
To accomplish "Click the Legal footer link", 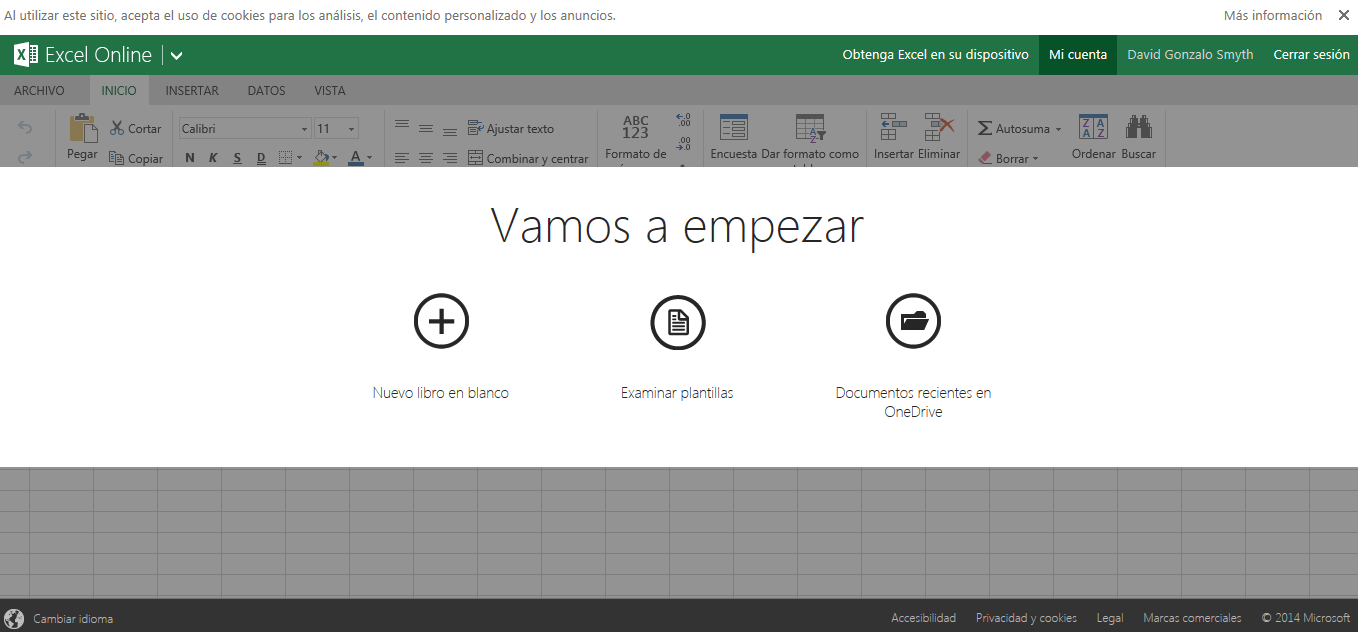I will [1110, 618].
